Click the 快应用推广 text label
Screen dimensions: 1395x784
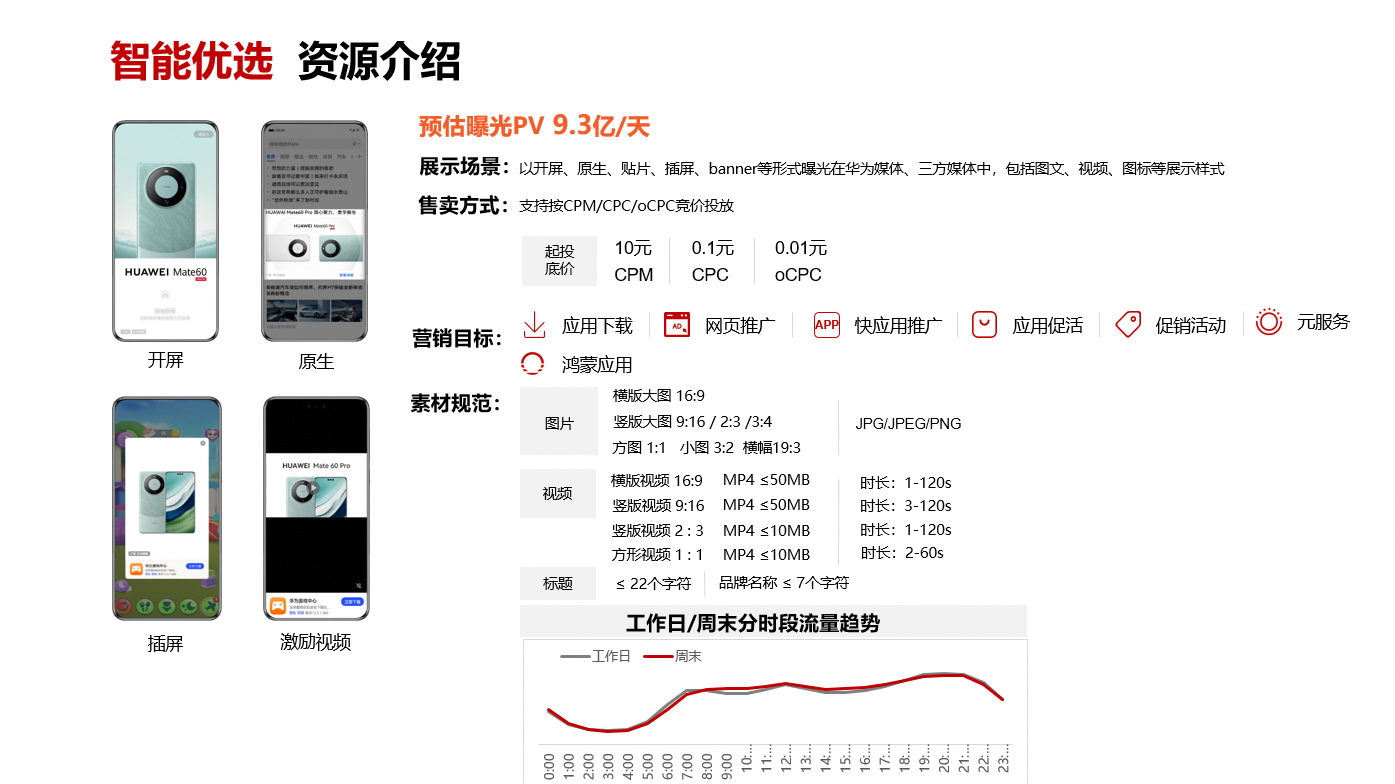click(898, 326)
